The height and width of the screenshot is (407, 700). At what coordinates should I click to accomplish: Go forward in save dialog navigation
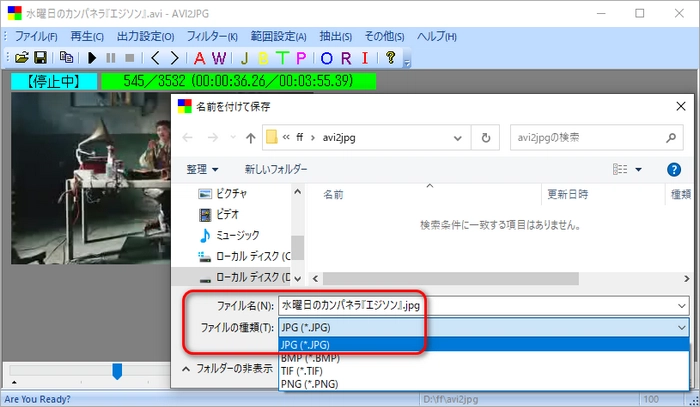click(x=213, y=138)
